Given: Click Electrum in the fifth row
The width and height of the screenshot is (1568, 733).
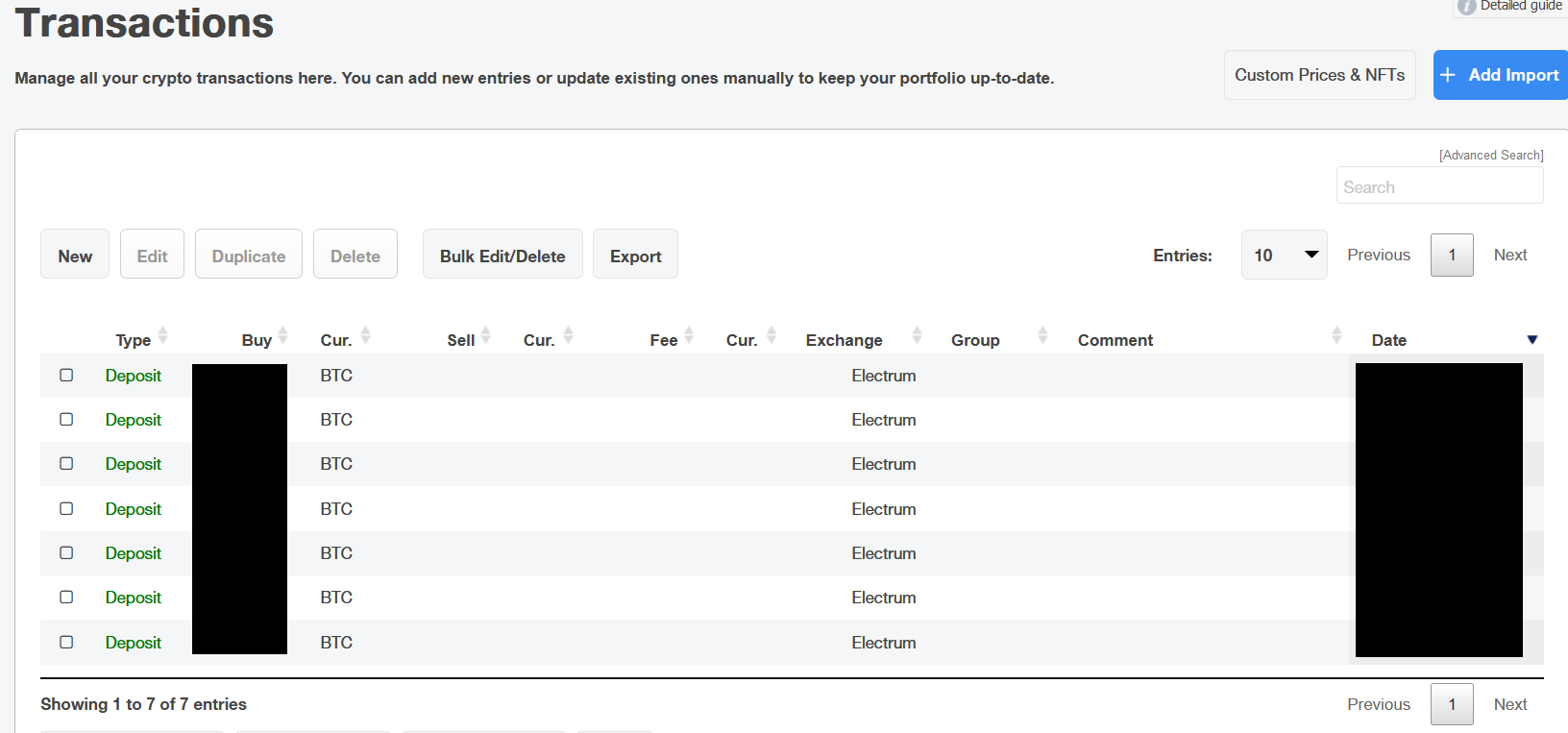Looking at the screenshot, I should click(x=884, y=553).
